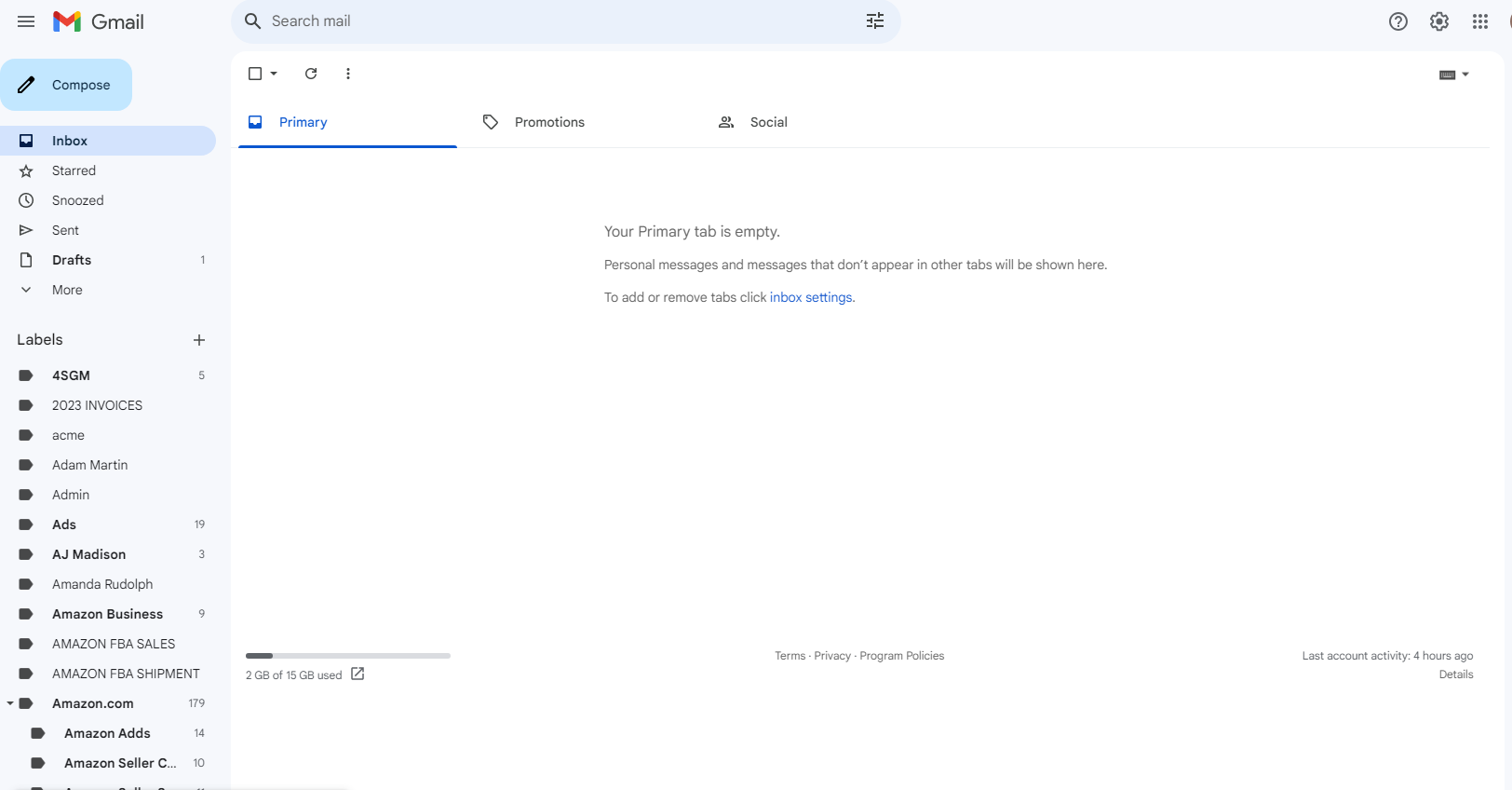The image size is (1512, 790).
Task: Open the Adam Martin label
Action: (108, 465)
